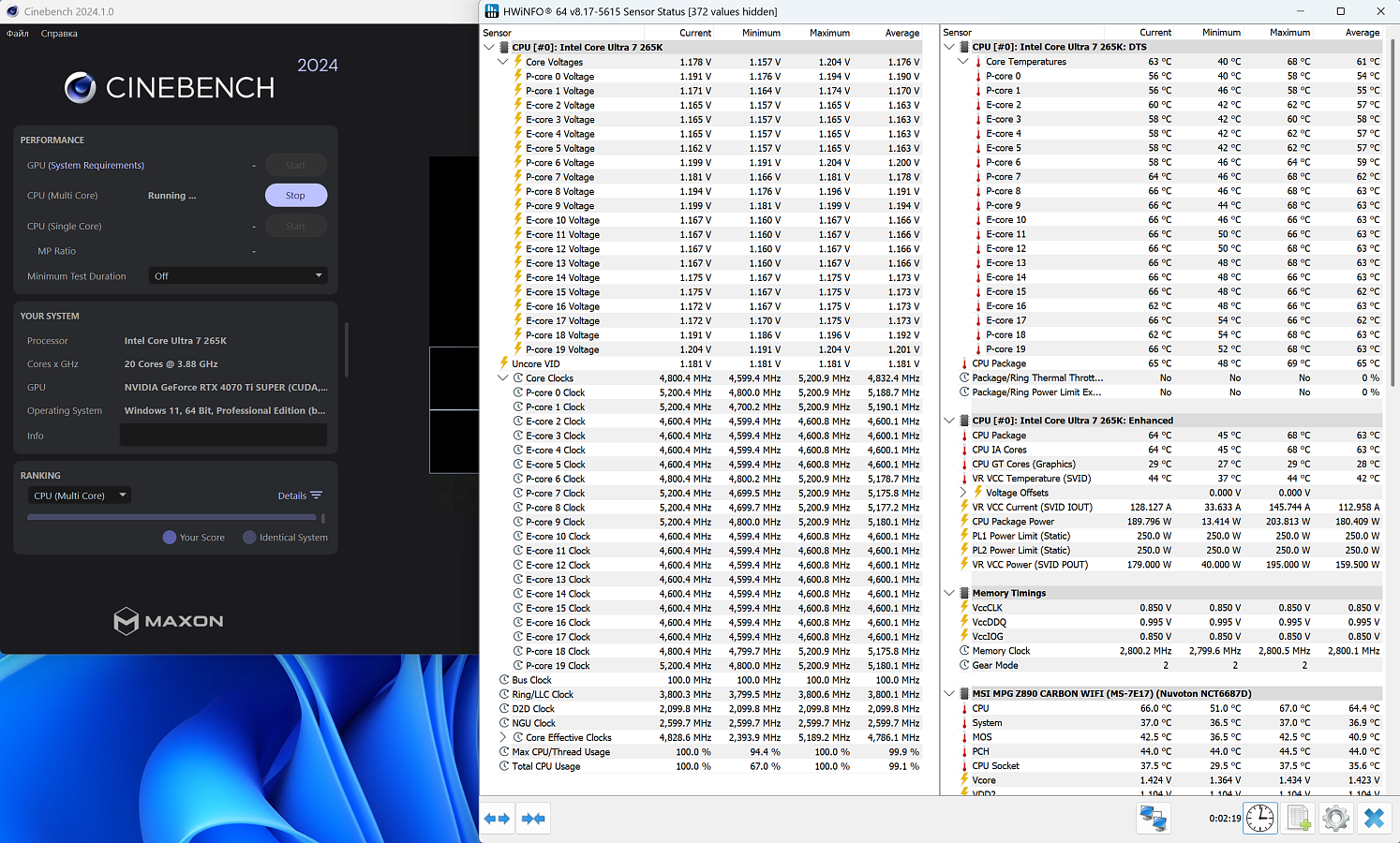Click the collapse columns arrows button in HWiNFO
The image size is (1400, 843).
[x=533, y=819]
